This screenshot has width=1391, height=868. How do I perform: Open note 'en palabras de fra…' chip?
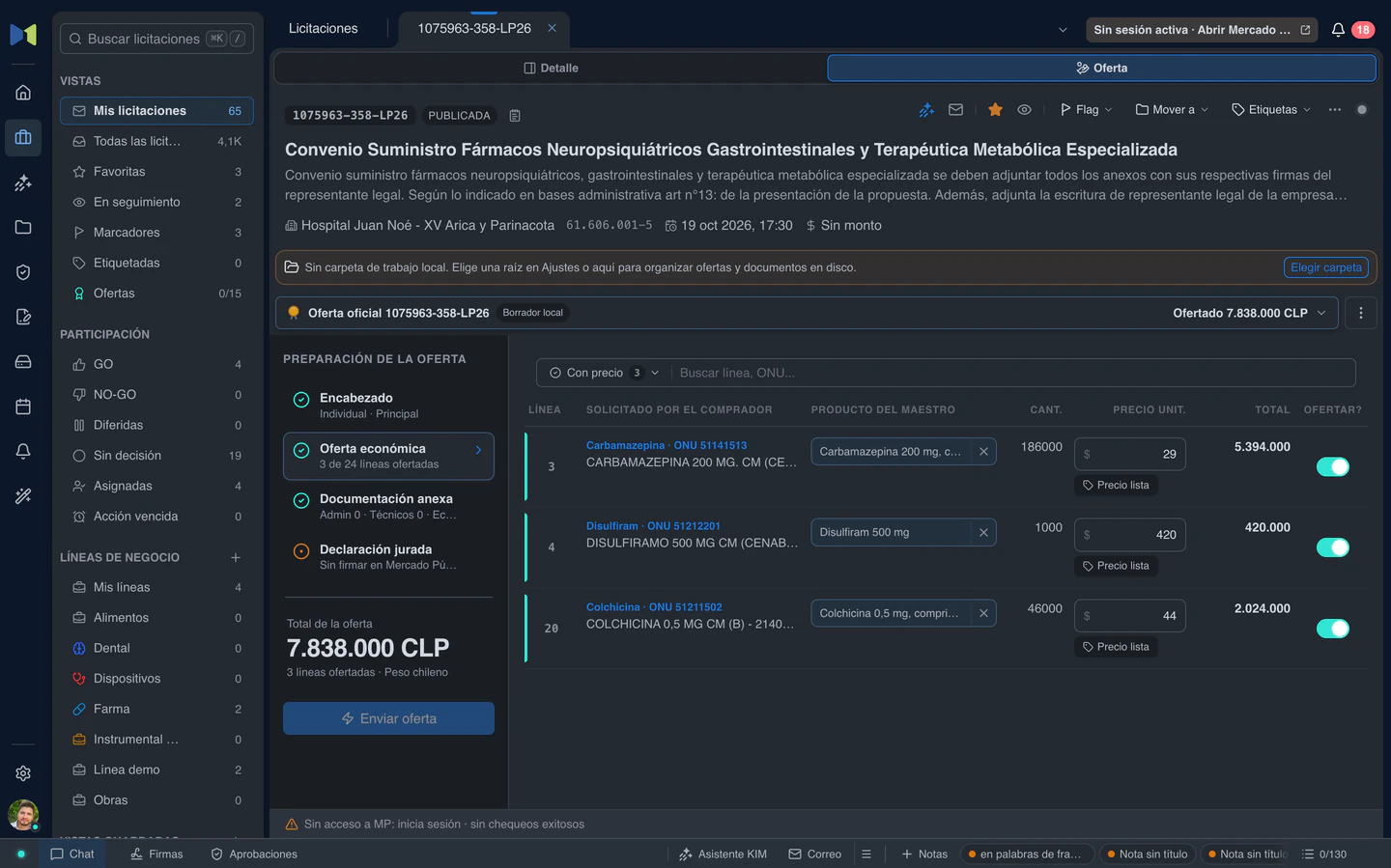[1026, 854]
